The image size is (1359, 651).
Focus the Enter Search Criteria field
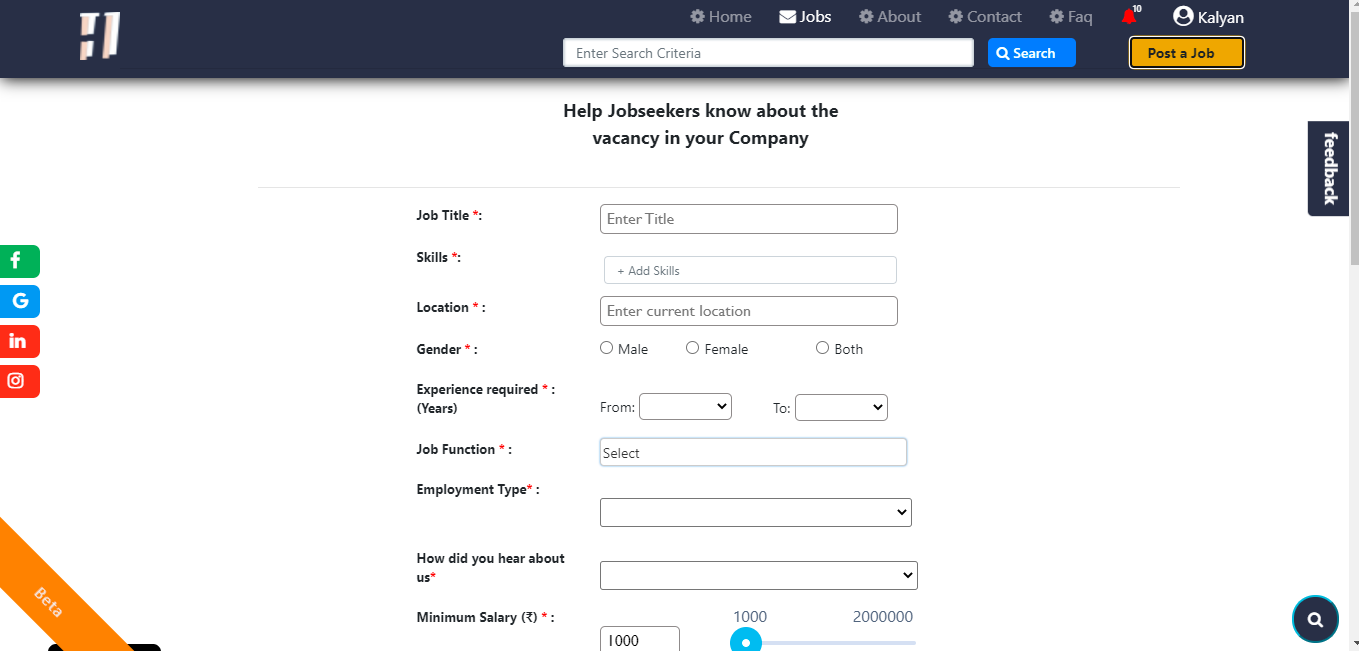pos(768,53)
